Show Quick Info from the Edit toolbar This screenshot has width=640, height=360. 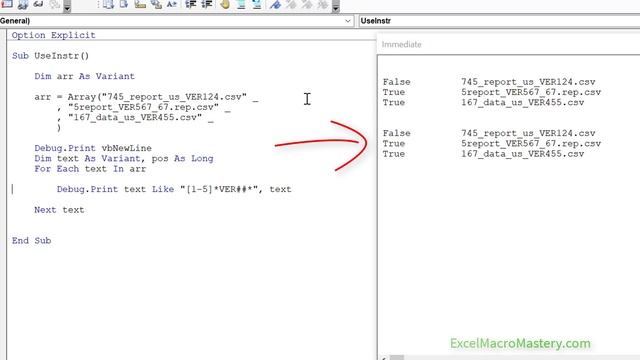(140, 4)
